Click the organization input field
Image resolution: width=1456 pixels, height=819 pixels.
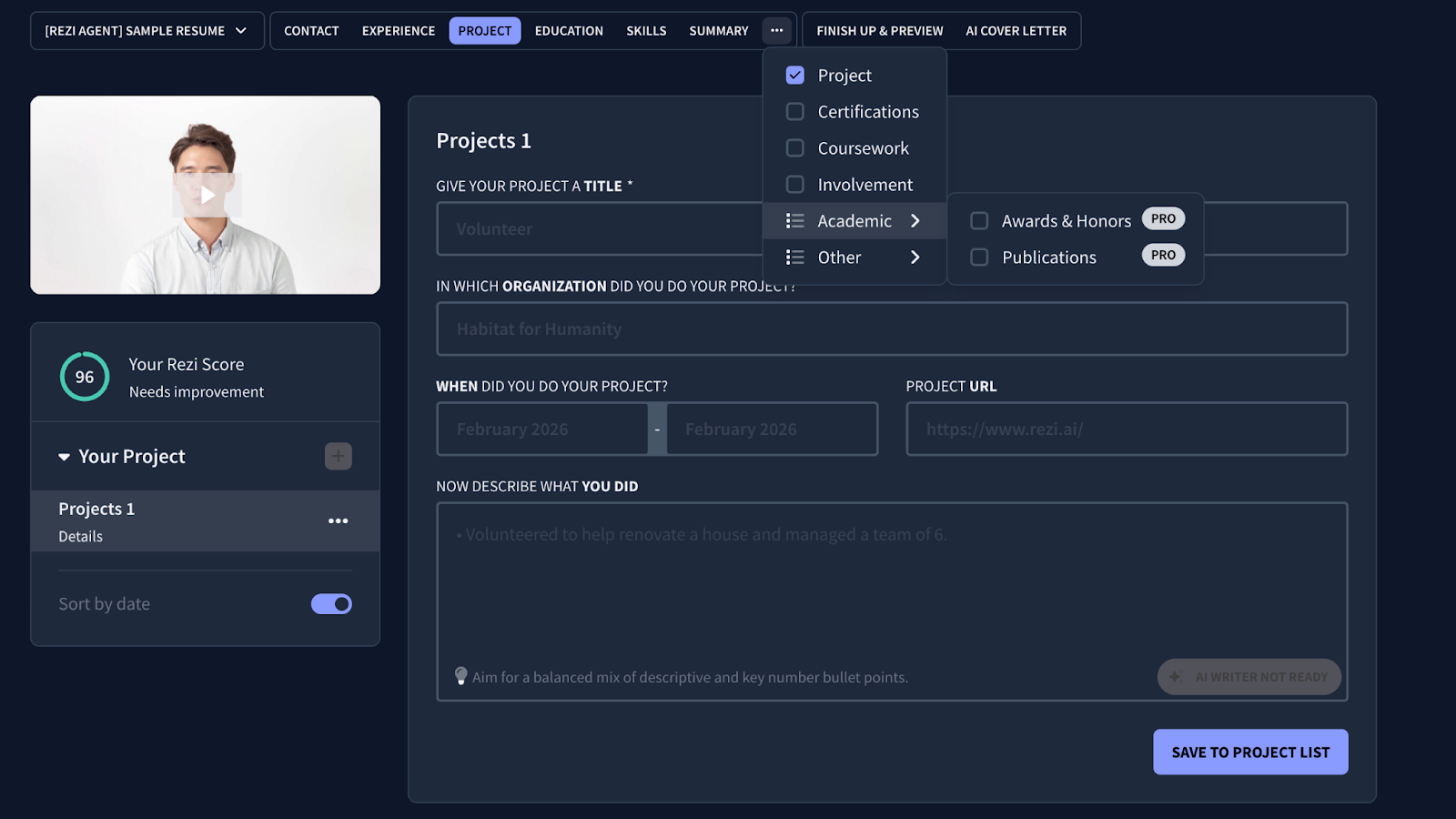892,329
